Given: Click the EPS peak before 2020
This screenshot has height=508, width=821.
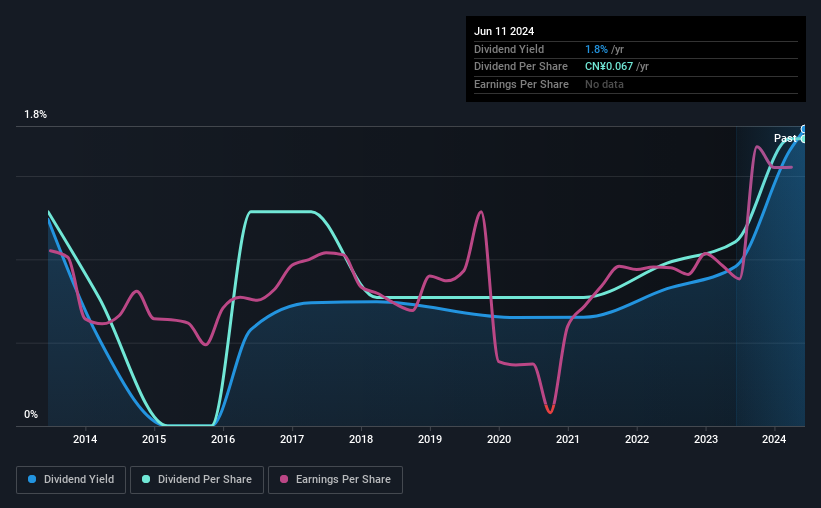Looking at the screenshot, I should pyautogui.click(x=481, y=212).
